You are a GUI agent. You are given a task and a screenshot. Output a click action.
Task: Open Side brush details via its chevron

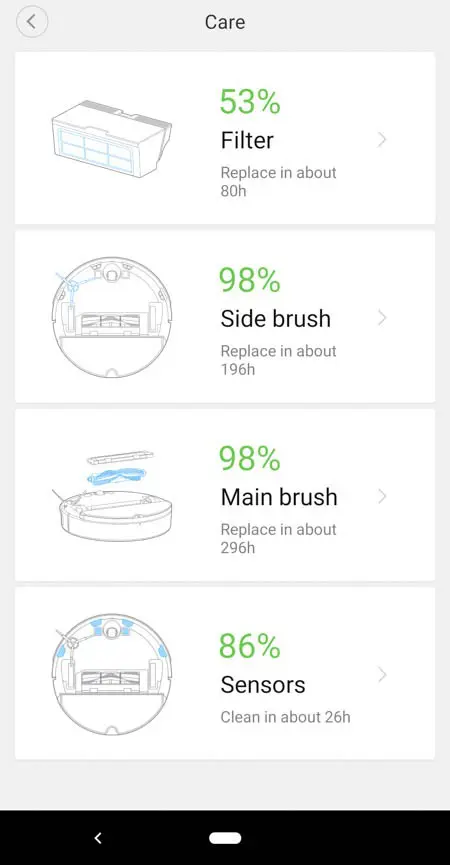(382, 318)
